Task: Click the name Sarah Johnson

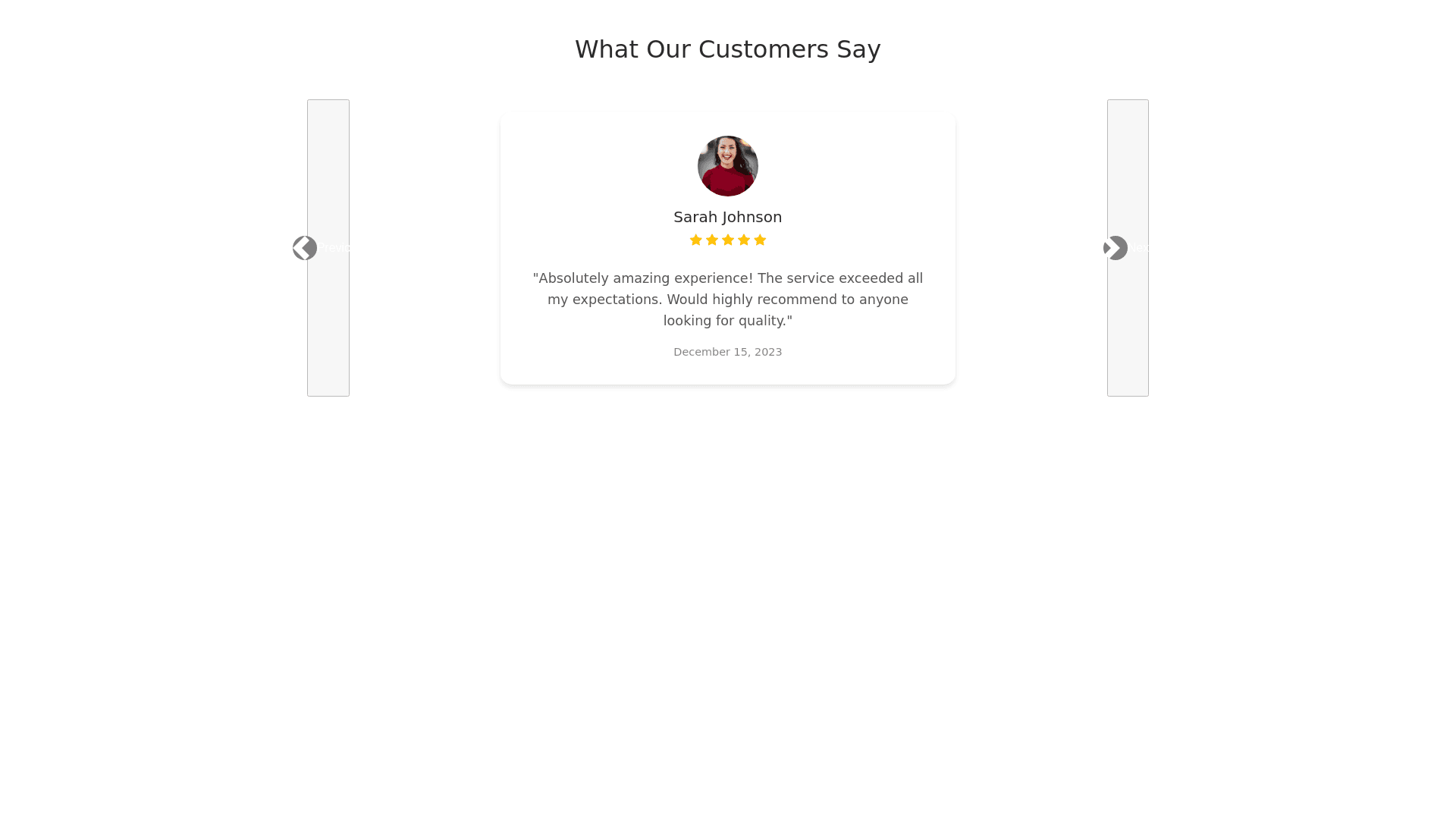Action: tap(728, 217)
